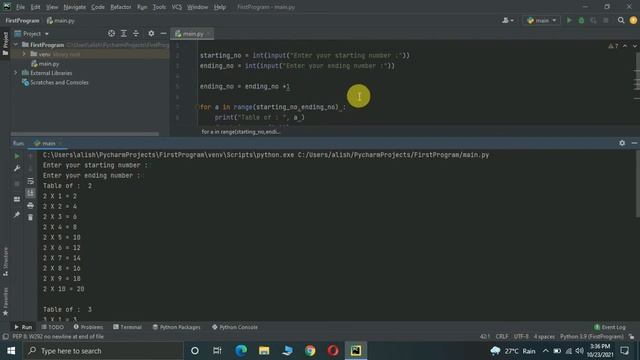
Task: Open Run panel settings gear
Action: (x=622, y=143)
